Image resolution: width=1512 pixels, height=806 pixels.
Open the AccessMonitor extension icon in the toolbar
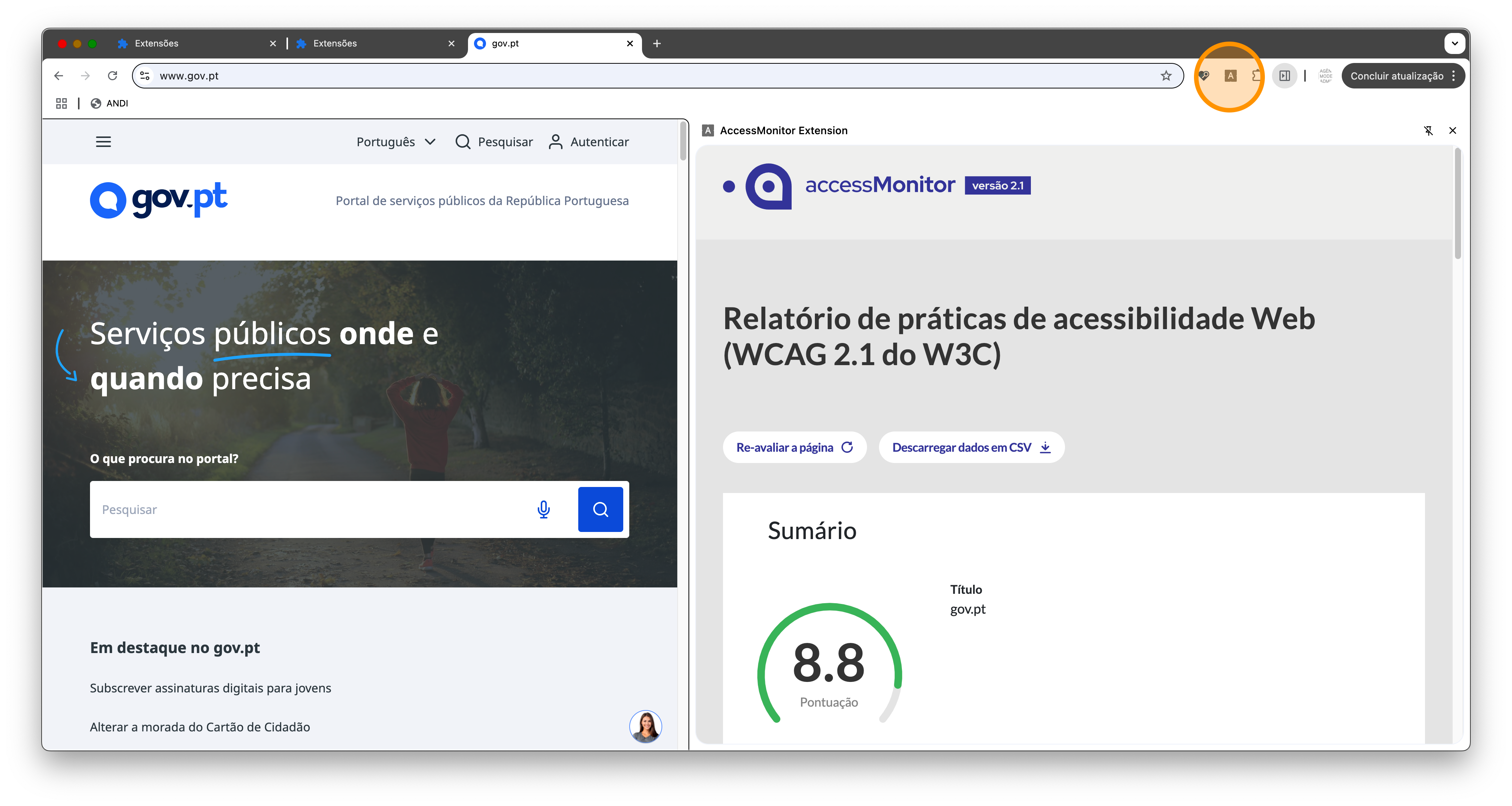click(x=1230, y=76)
